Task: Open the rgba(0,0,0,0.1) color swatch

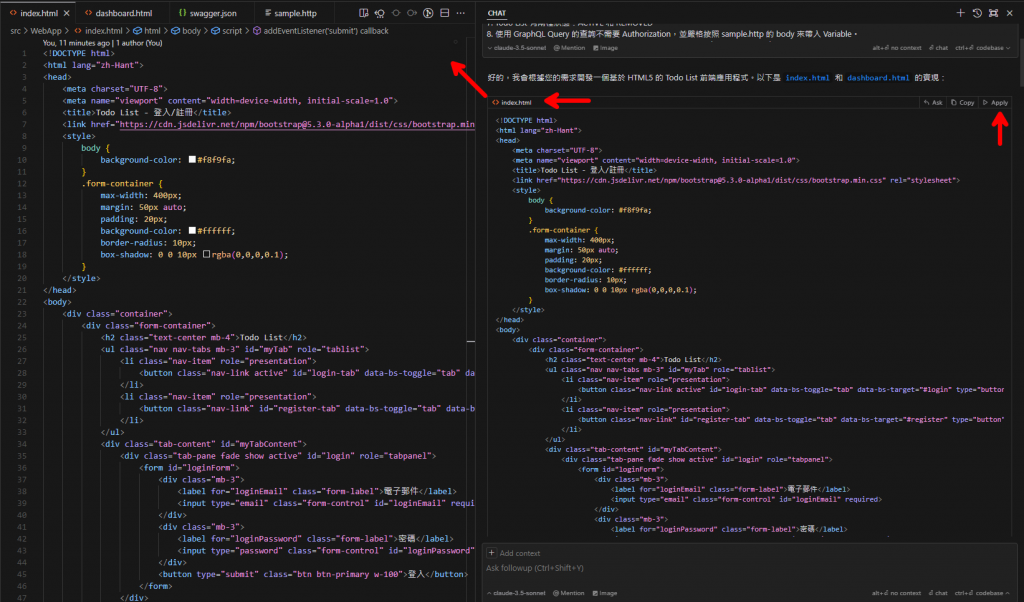Action: pyautogui.click(x=206, y=255)
